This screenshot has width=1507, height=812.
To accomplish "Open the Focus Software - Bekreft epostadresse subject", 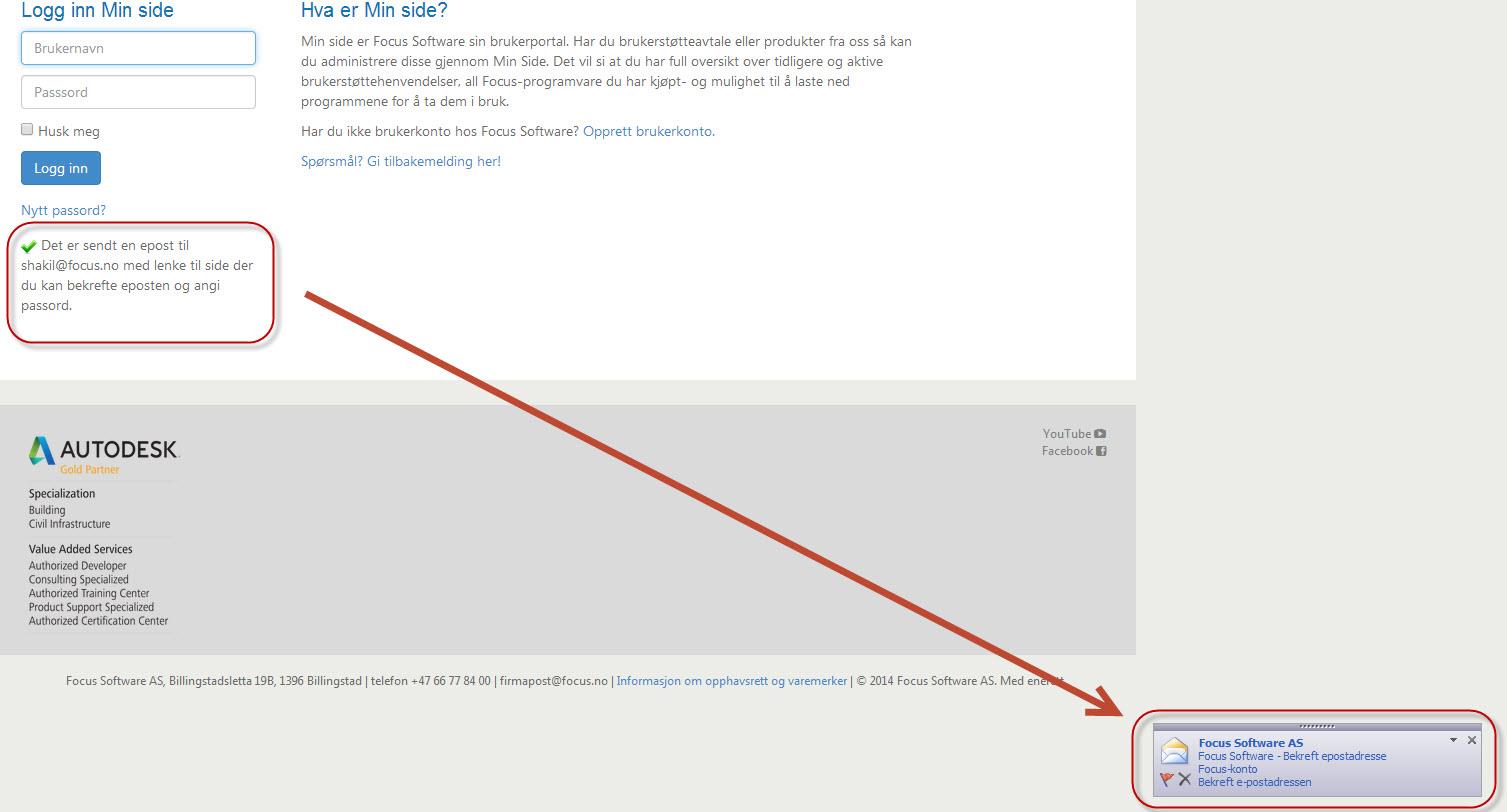I will click(x=1292, y=756).
